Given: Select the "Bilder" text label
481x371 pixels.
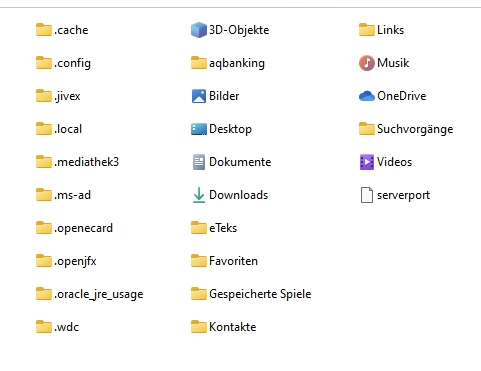Looking at the screenshot, I should tap(224, 96).
